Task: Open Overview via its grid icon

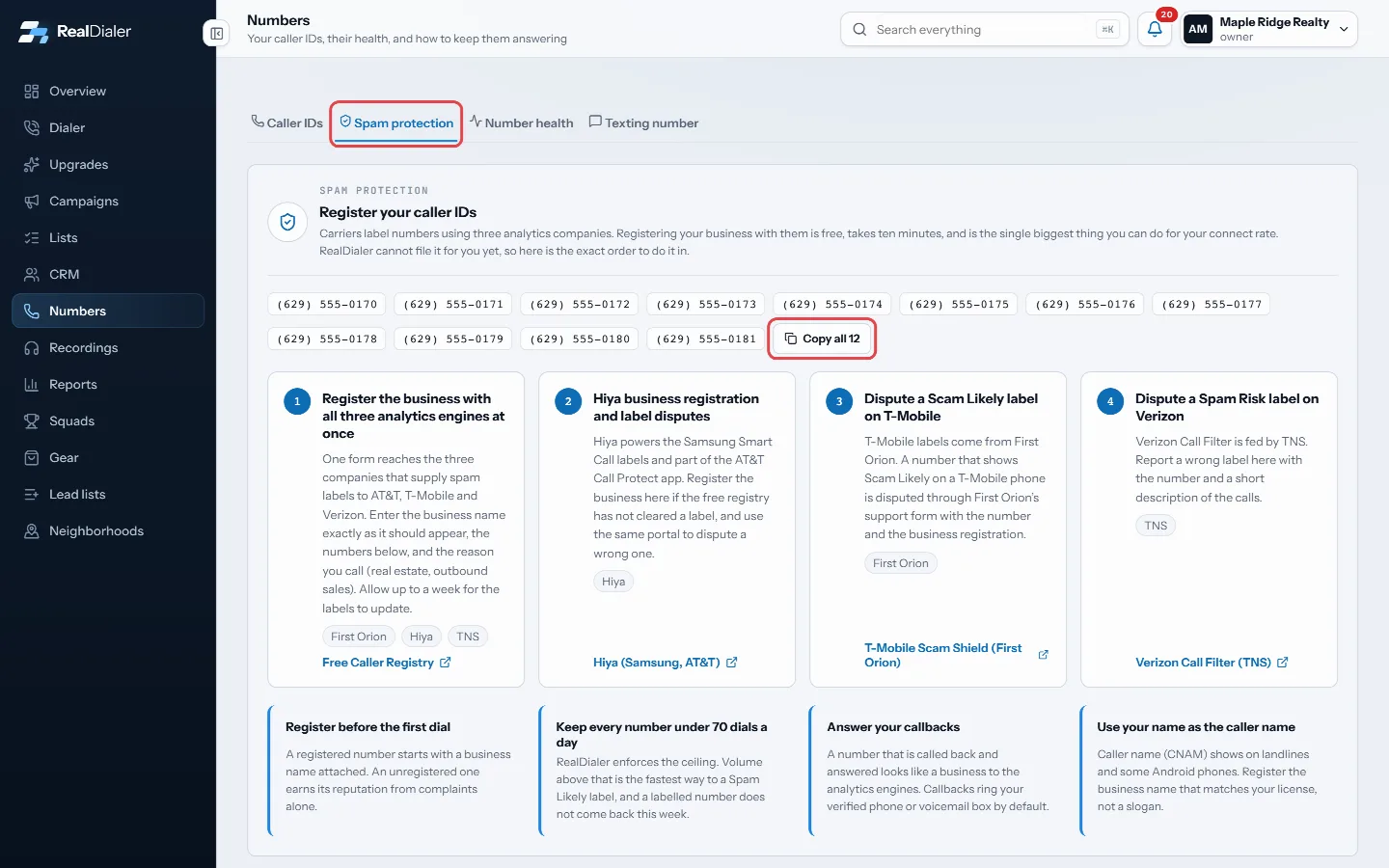Action: [32, 92]
